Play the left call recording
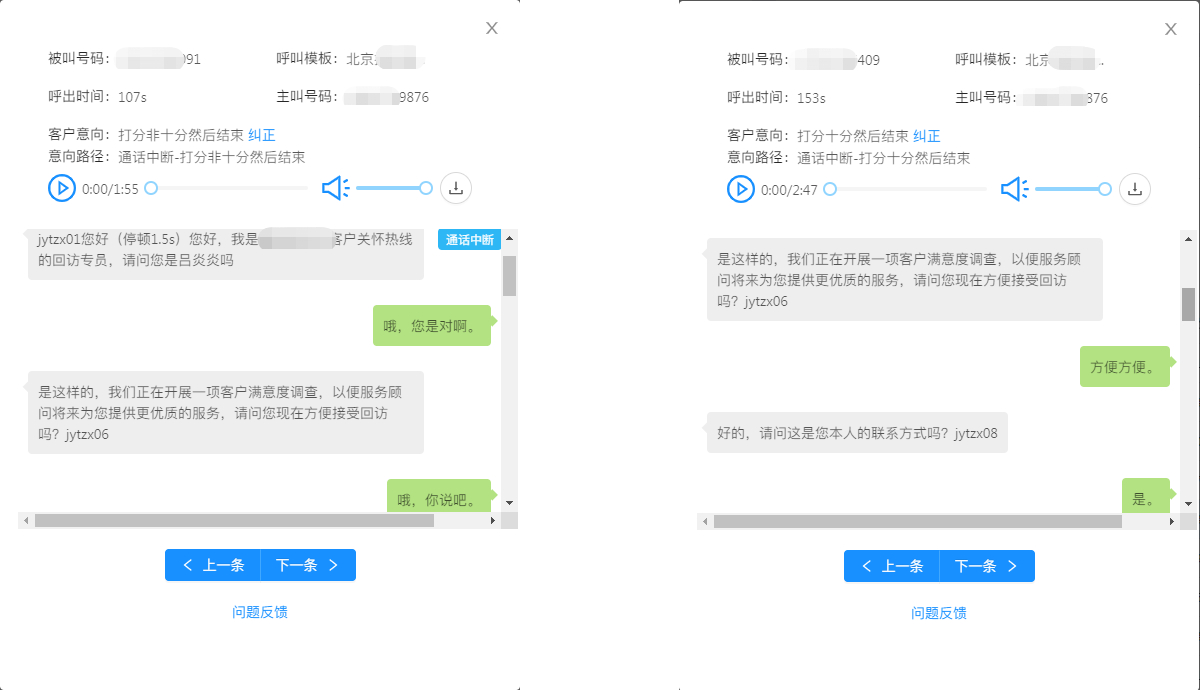1200x690 pixels. pos(62,188)
